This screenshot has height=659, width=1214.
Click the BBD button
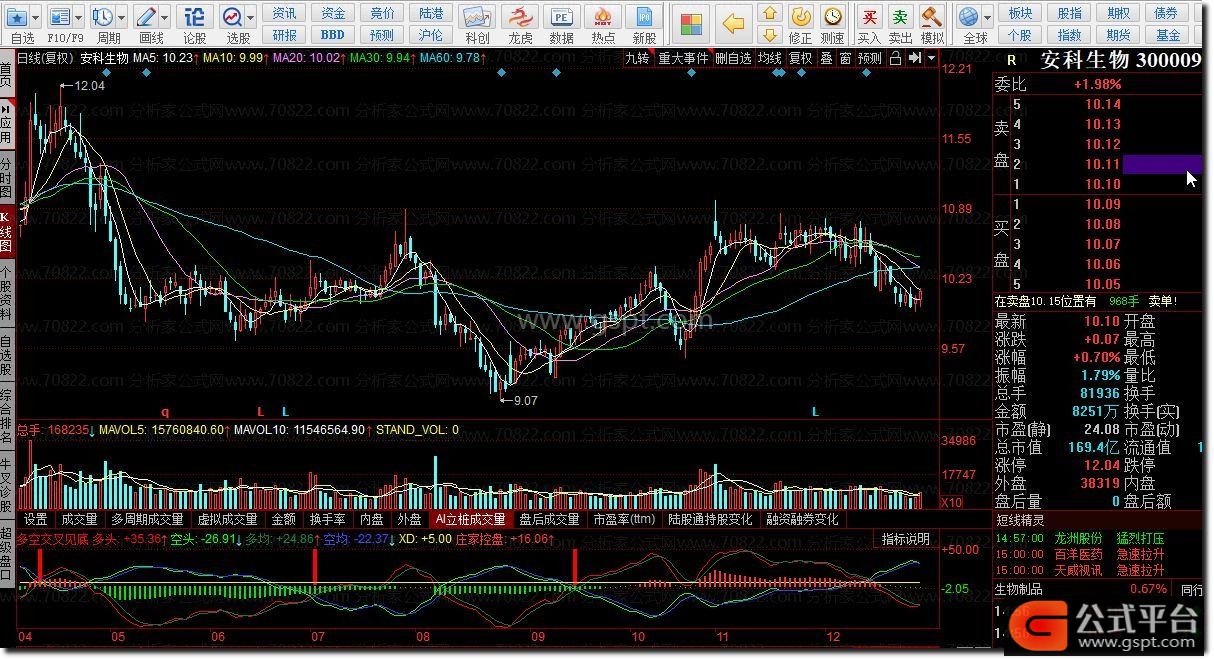[333, 35]
